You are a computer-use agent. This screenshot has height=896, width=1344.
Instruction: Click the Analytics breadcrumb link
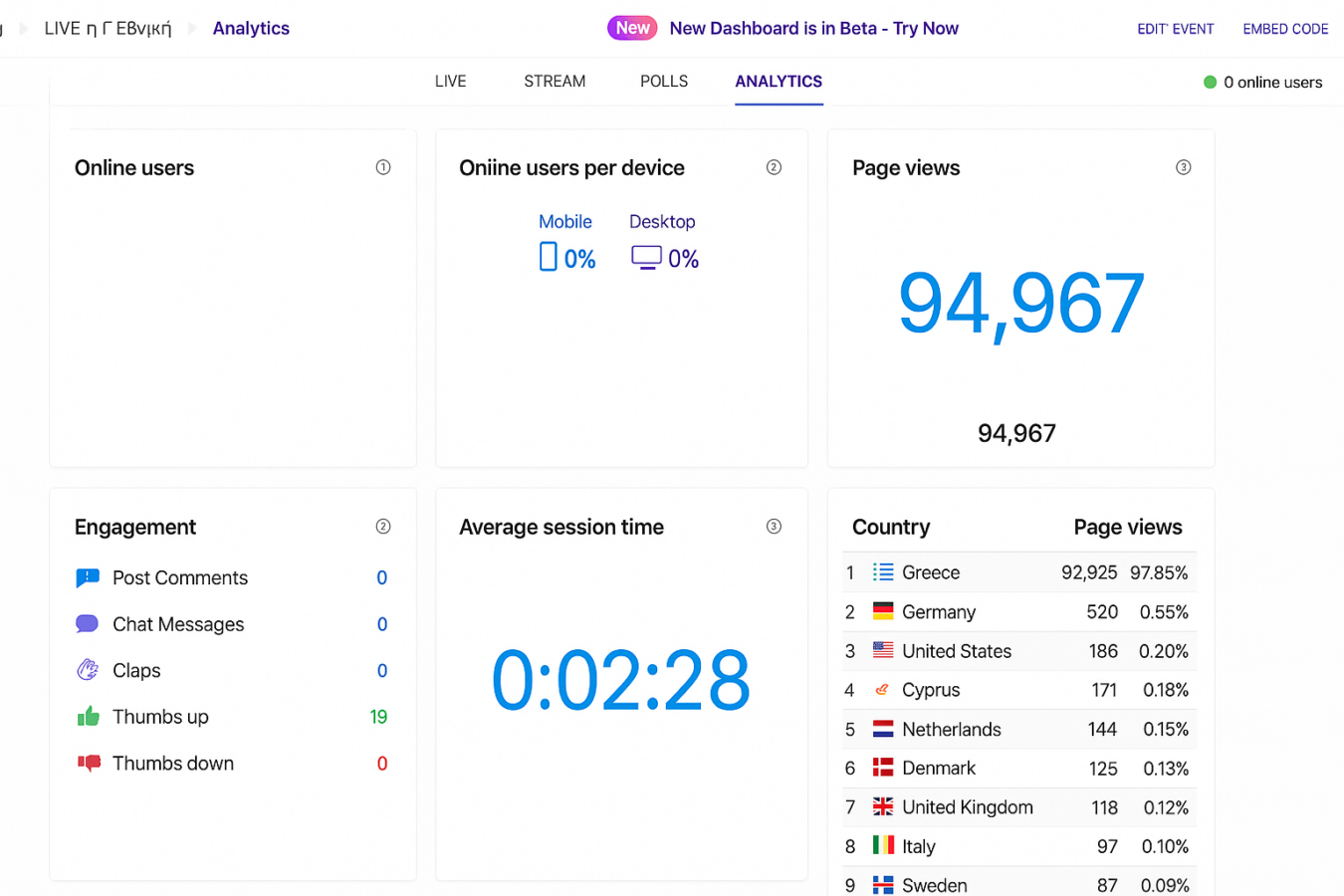251,28
